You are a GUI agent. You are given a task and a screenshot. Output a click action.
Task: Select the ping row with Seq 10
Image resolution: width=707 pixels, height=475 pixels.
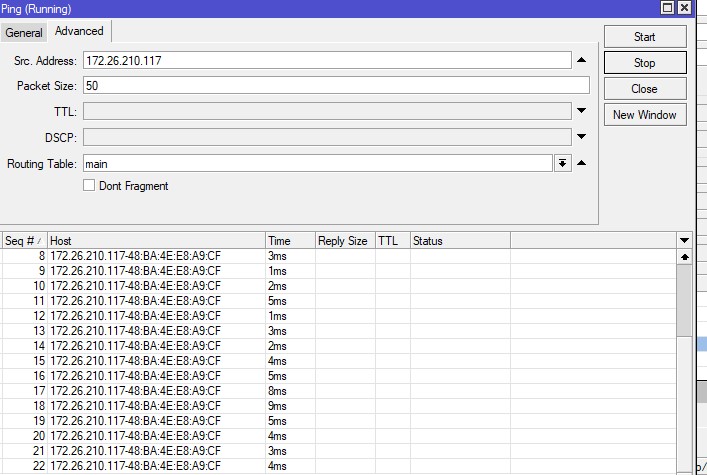pyautogui.click(x=338, y=286)
